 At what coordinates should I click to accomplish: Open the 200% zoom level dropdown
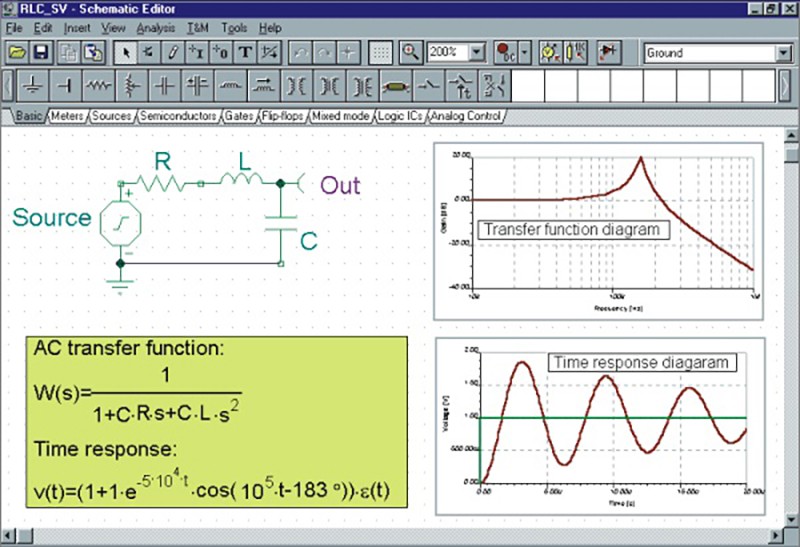[x=477, y=53]
